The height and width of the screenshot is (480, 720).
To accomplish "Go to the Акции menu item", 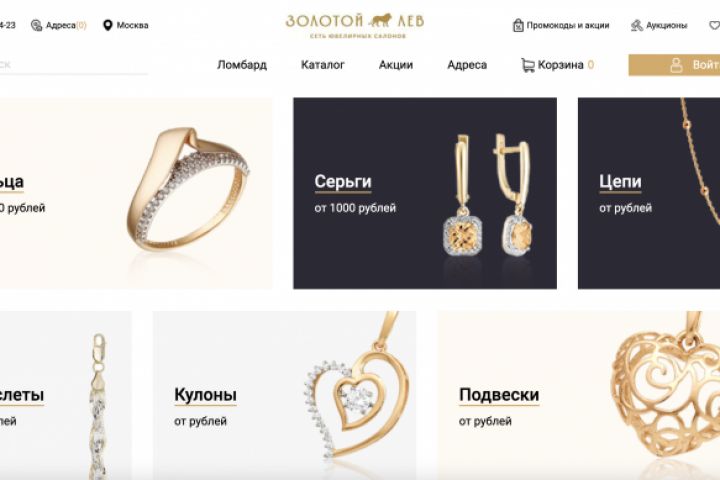I will (396, 65).
